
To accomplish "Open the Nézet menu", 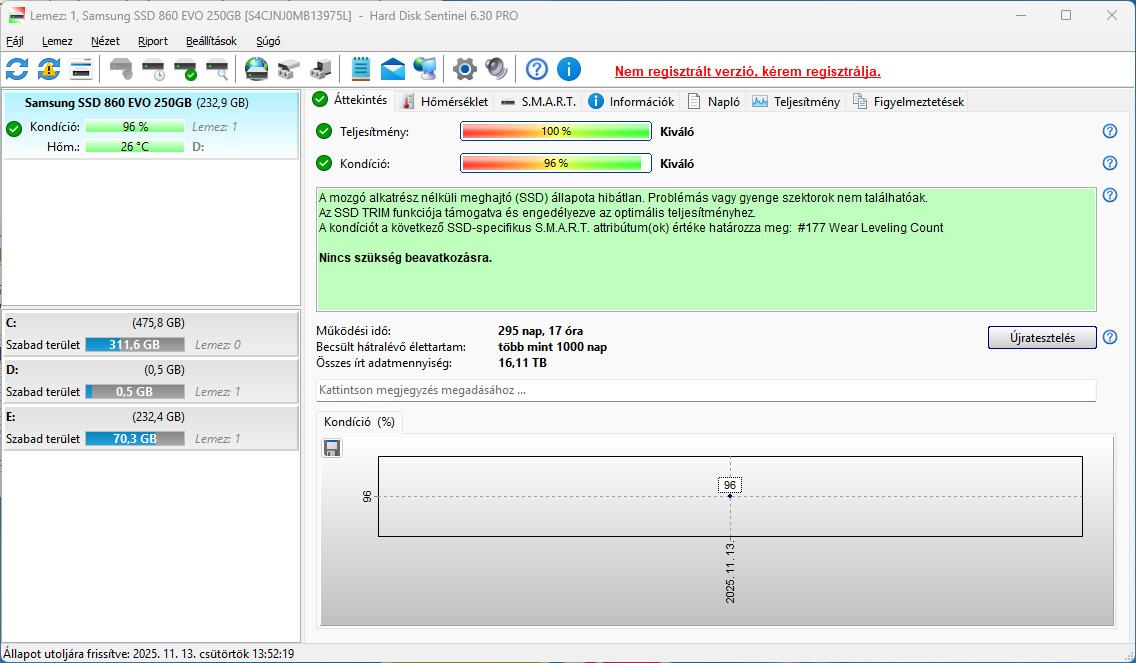I will click(105, 41).
